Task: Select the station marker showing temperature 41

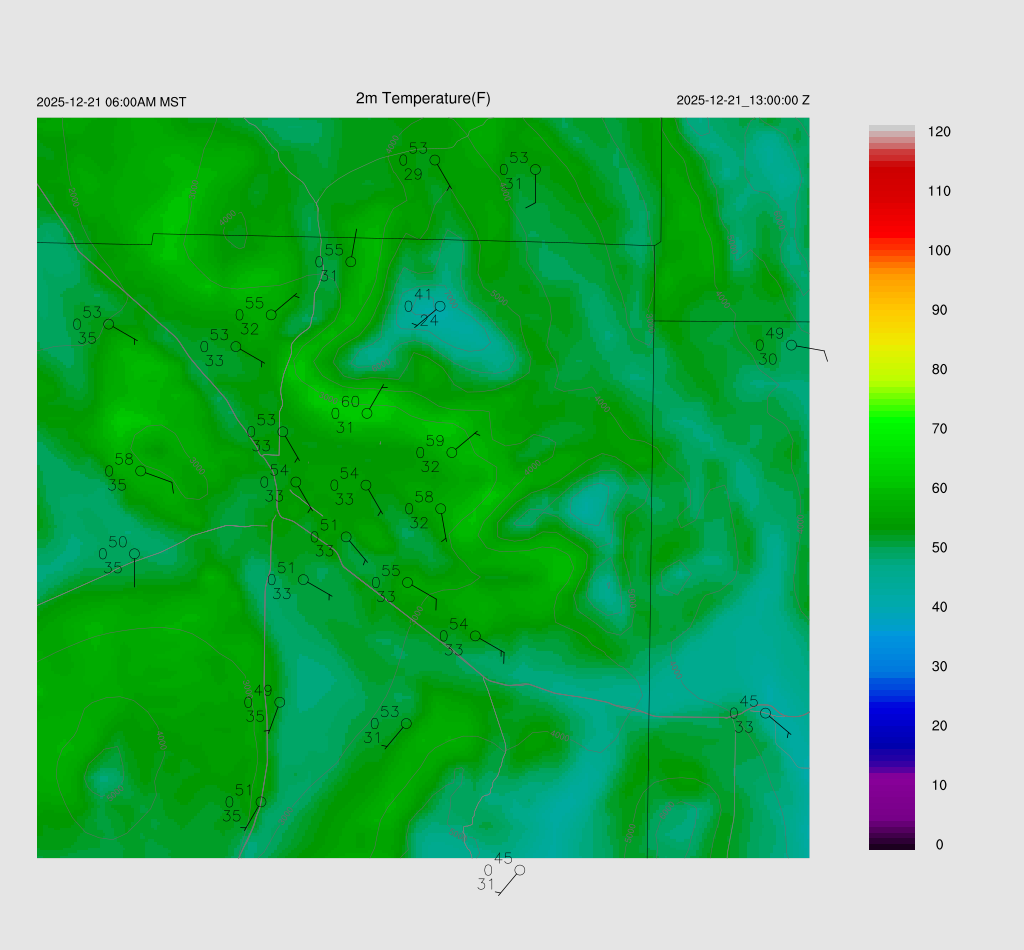Action: pos(439,306)
